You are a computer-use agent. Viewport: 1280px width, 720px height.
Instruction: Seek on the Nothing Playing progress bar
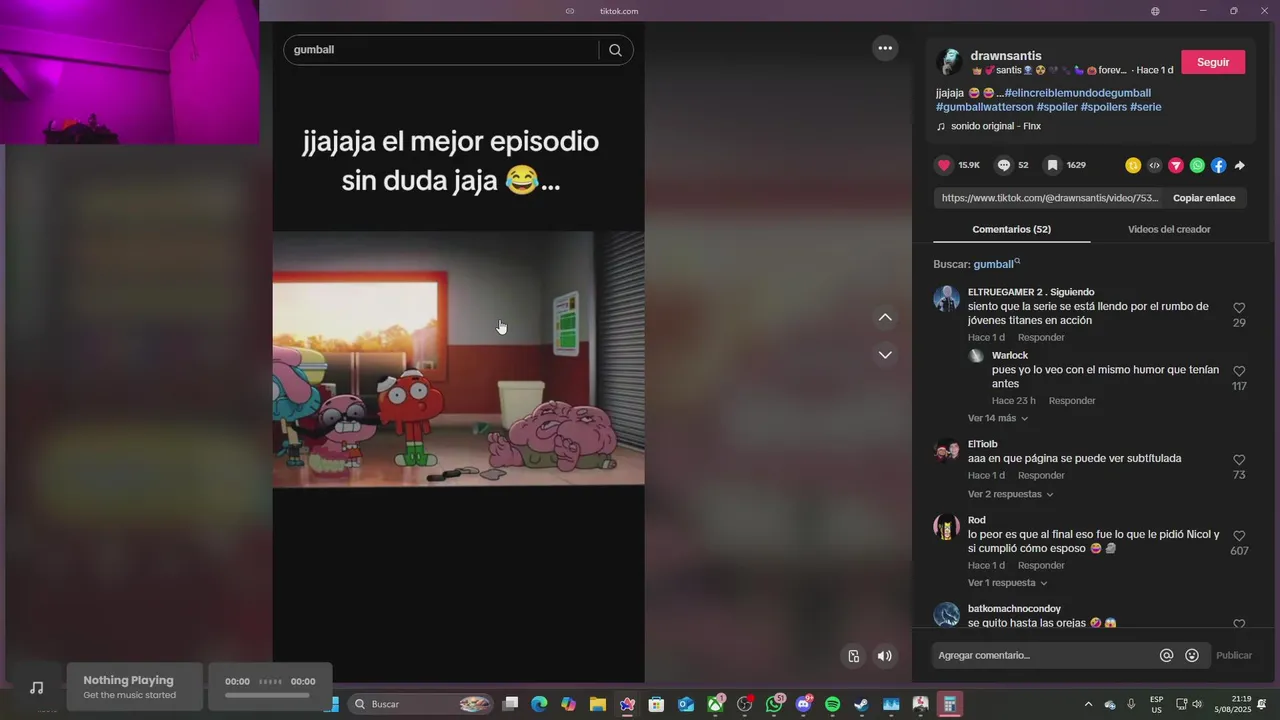tap(267, 695)
